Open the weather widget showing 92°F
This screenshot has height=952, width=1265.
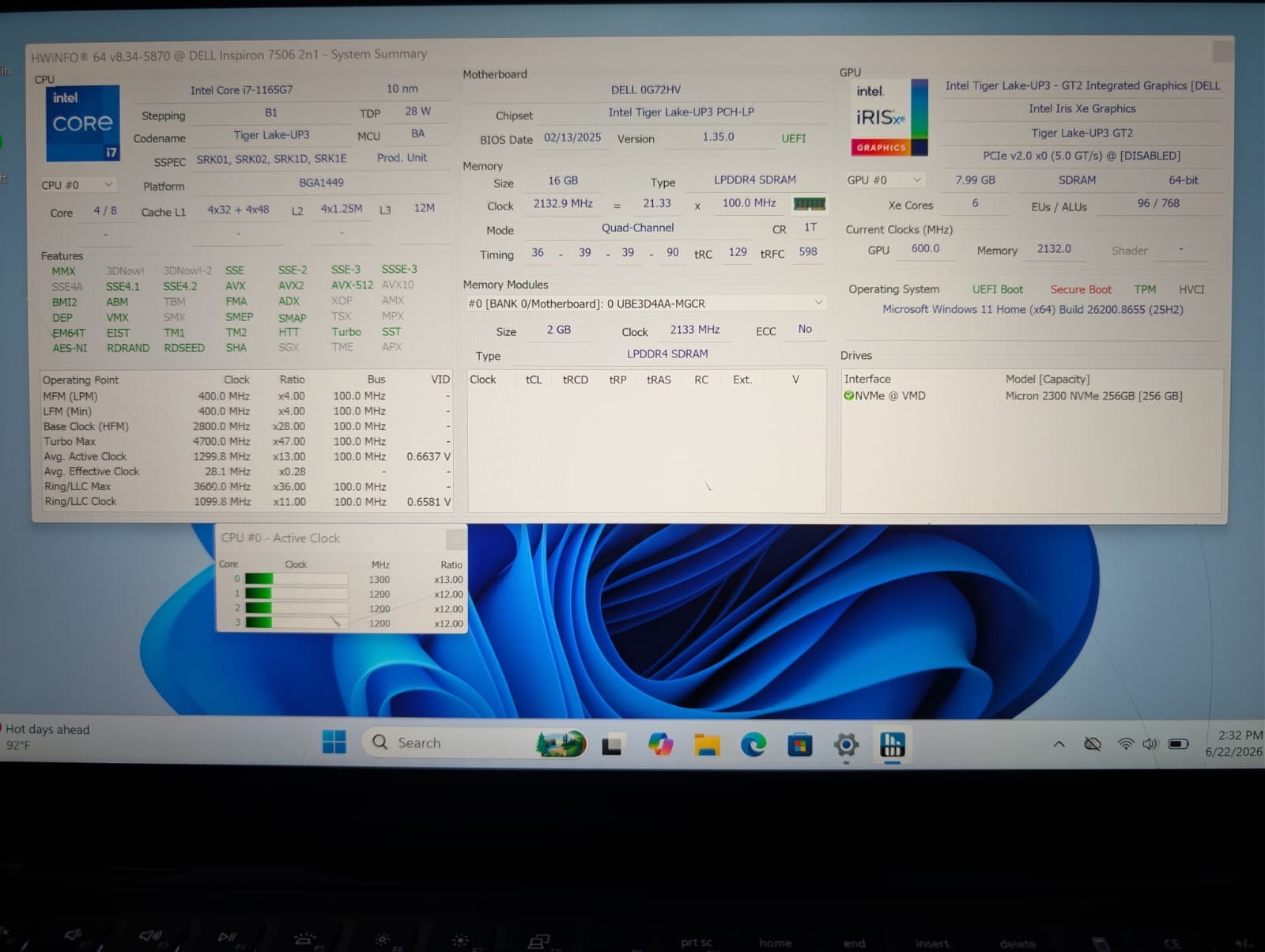pyautogui.click(x=47, y=737)
